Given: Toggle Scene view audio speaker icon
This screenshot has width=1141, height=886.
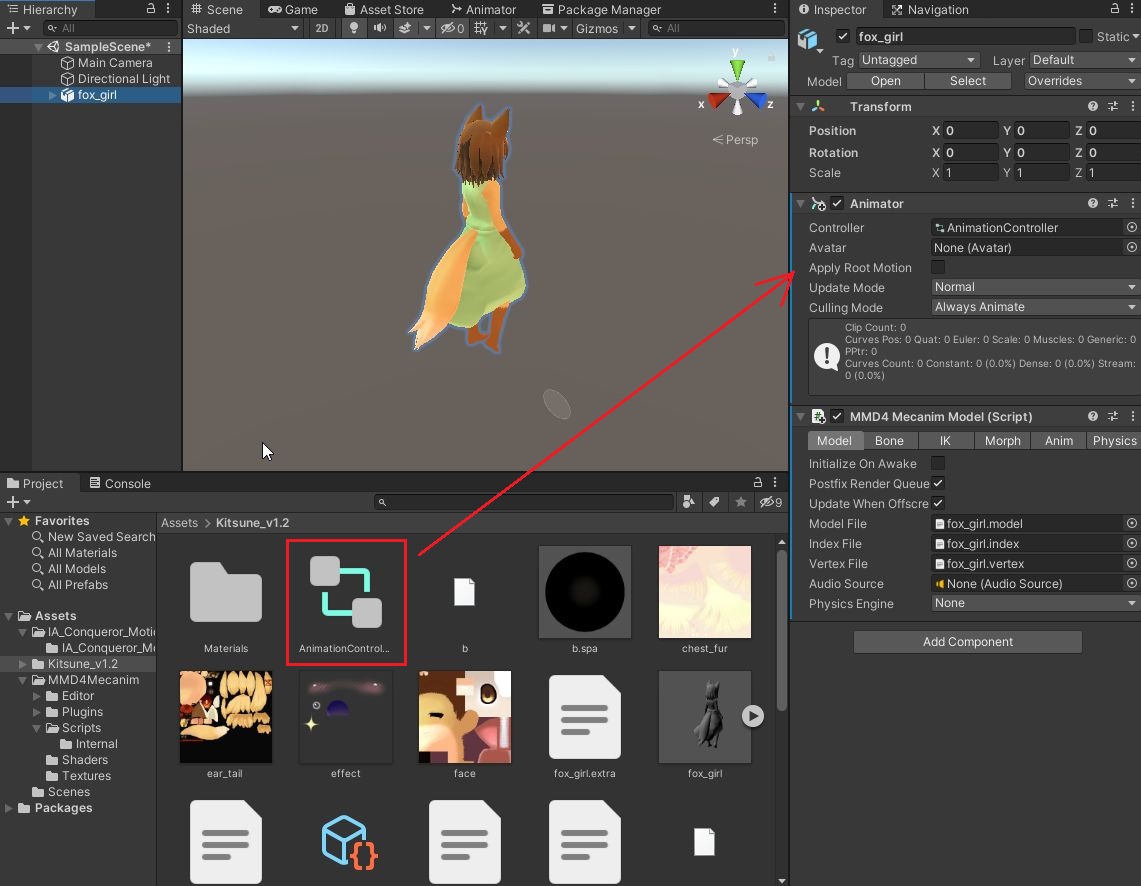Looking at the screenshot, I should tap(380, 28).
